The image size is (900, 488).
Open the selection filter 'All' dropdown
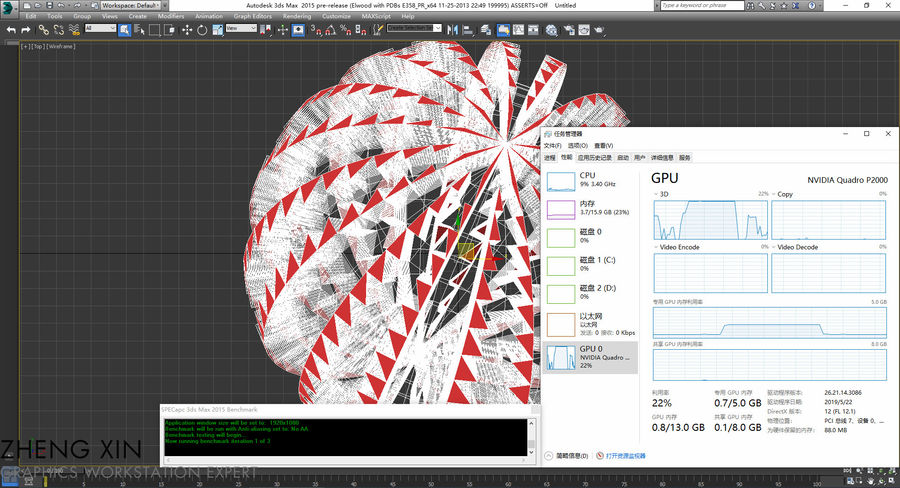click(x=100, y=28)
